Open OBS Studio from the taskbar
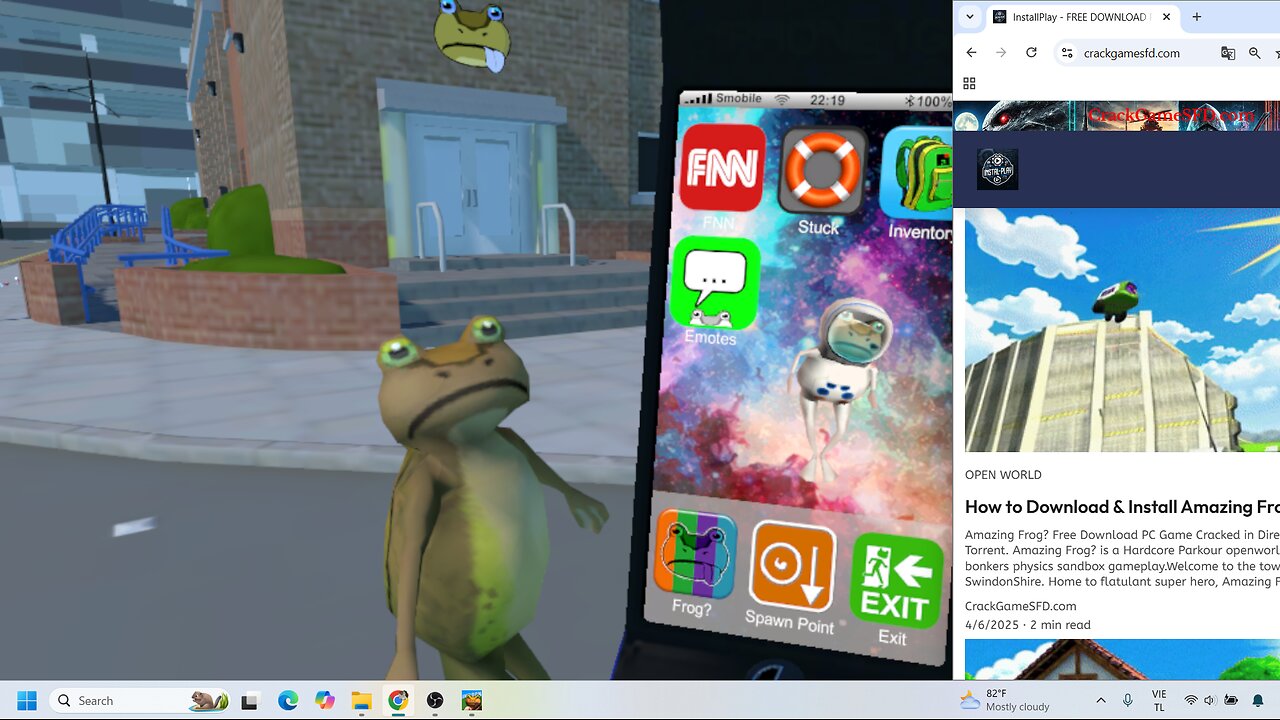1280x720 pixels. (x=435, y=701)
